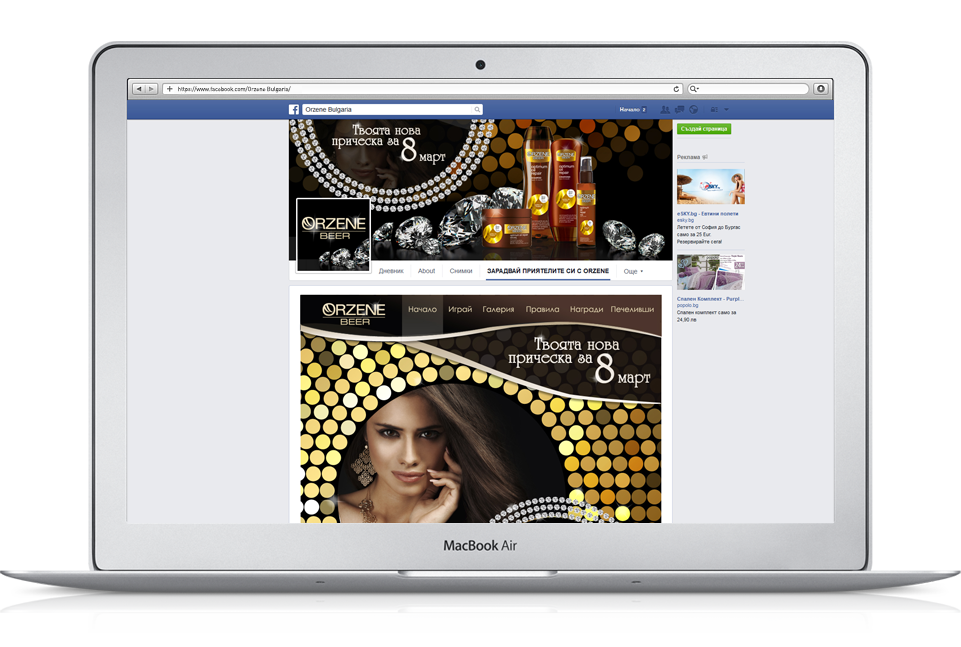961x647 pixels.
Task: Click Facebook search box with Orzene Bulgaria
Action: (392, 110)
